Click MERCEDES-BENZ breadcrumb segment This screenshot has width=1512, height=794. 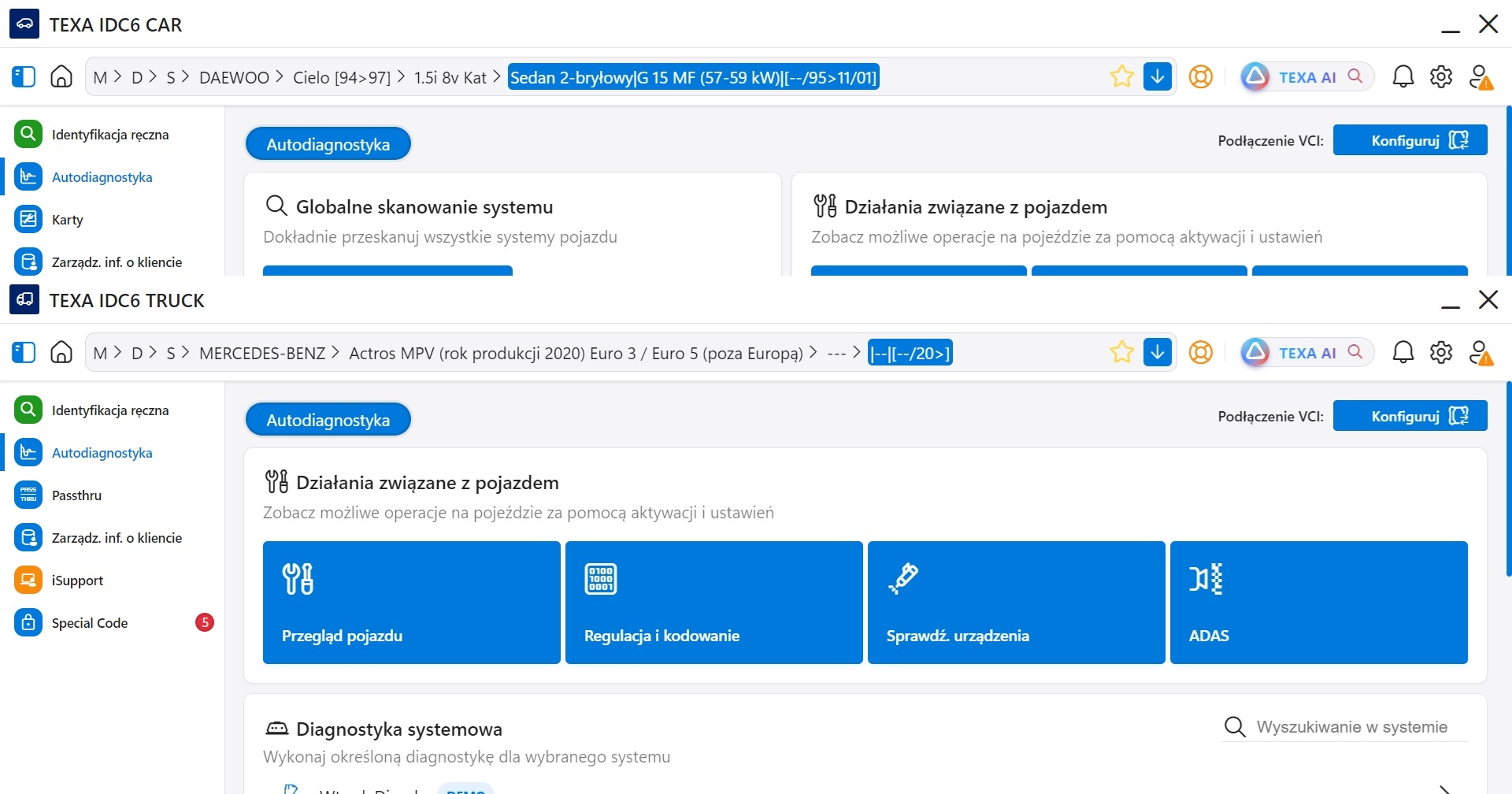coord(262,353)
